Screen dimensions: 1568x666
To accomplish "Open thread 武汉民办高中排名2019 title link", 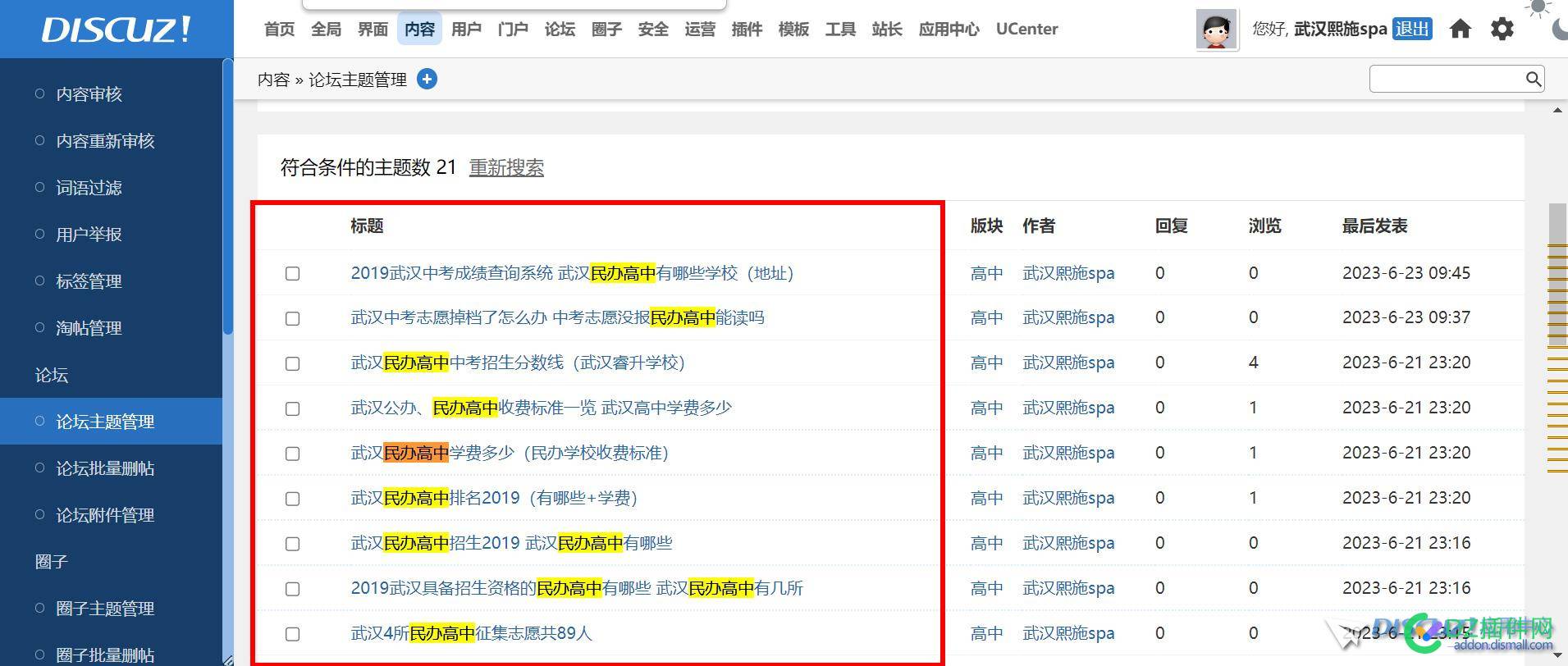I will point(494,498).
